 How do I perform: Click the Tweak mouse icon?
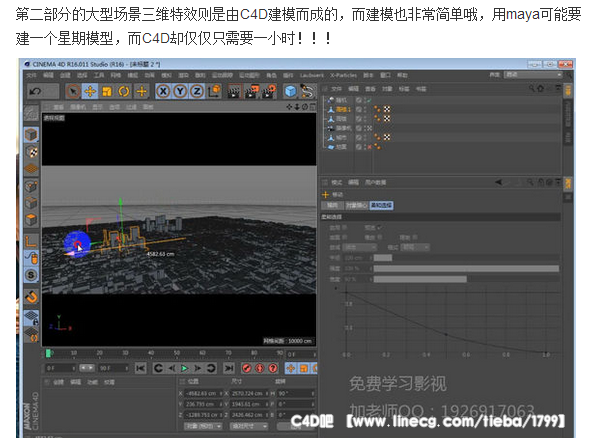[x=31, y=258]
